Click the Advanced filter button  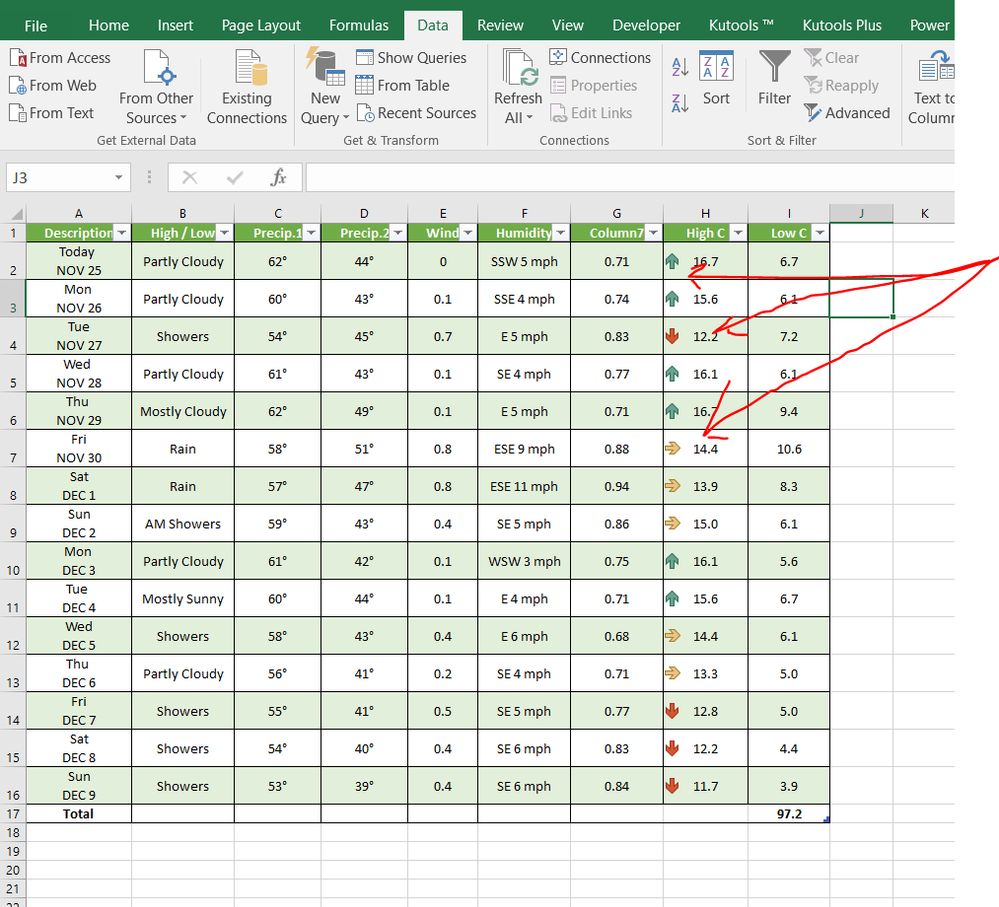click(x=847, y=113)
